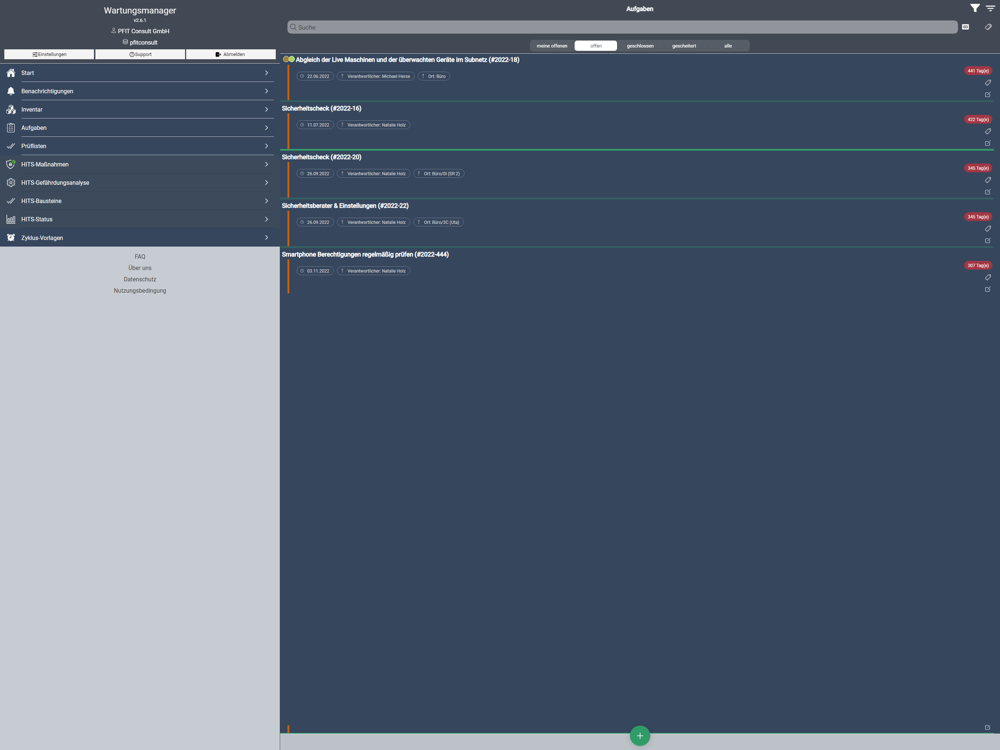Screen dimensions: 1000x750
Task: Click the bell icon for Benachrichtigungen
Action: click(11, 91)
